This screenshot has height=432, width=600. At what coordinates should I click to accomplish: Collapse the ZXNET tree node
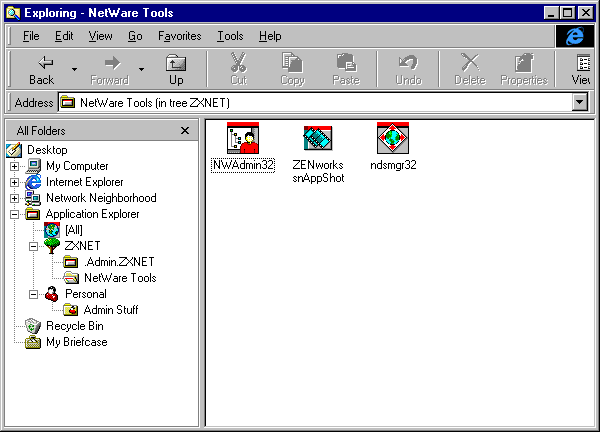coord(33,246)
